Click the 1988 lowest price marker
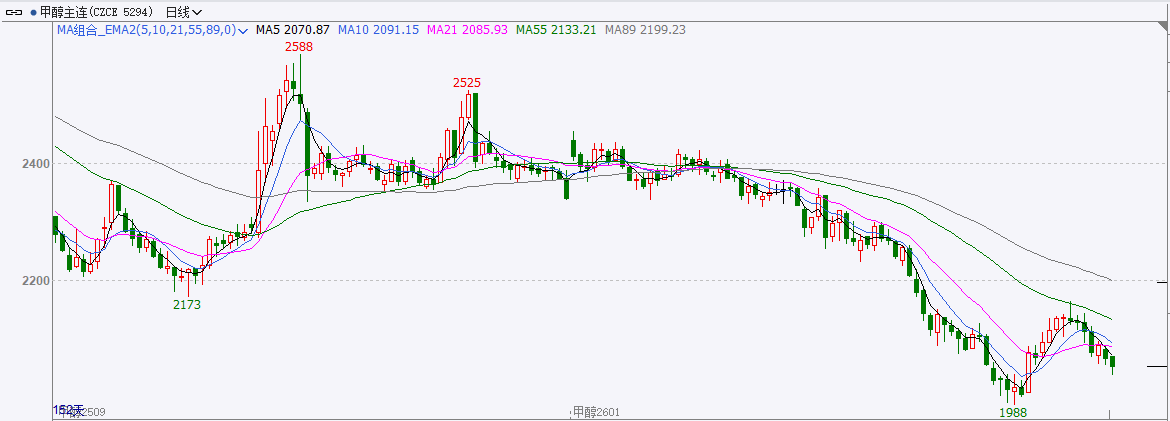The width and height of the screenshot is (1170, 421). [1013, 411]
